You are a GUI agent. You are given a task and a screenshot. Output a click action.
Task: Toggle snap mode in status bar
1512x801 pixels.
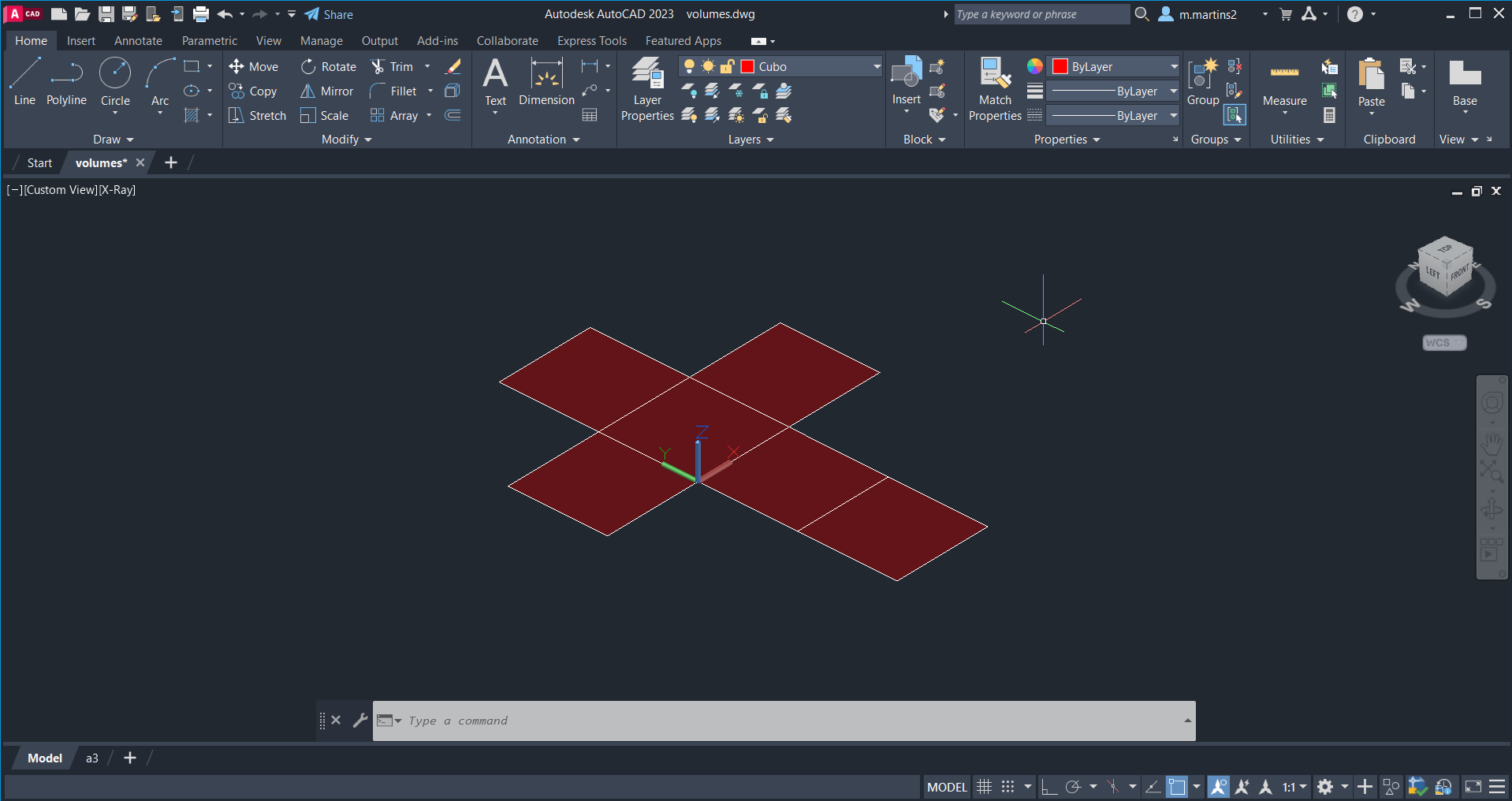pos(1007,787)
